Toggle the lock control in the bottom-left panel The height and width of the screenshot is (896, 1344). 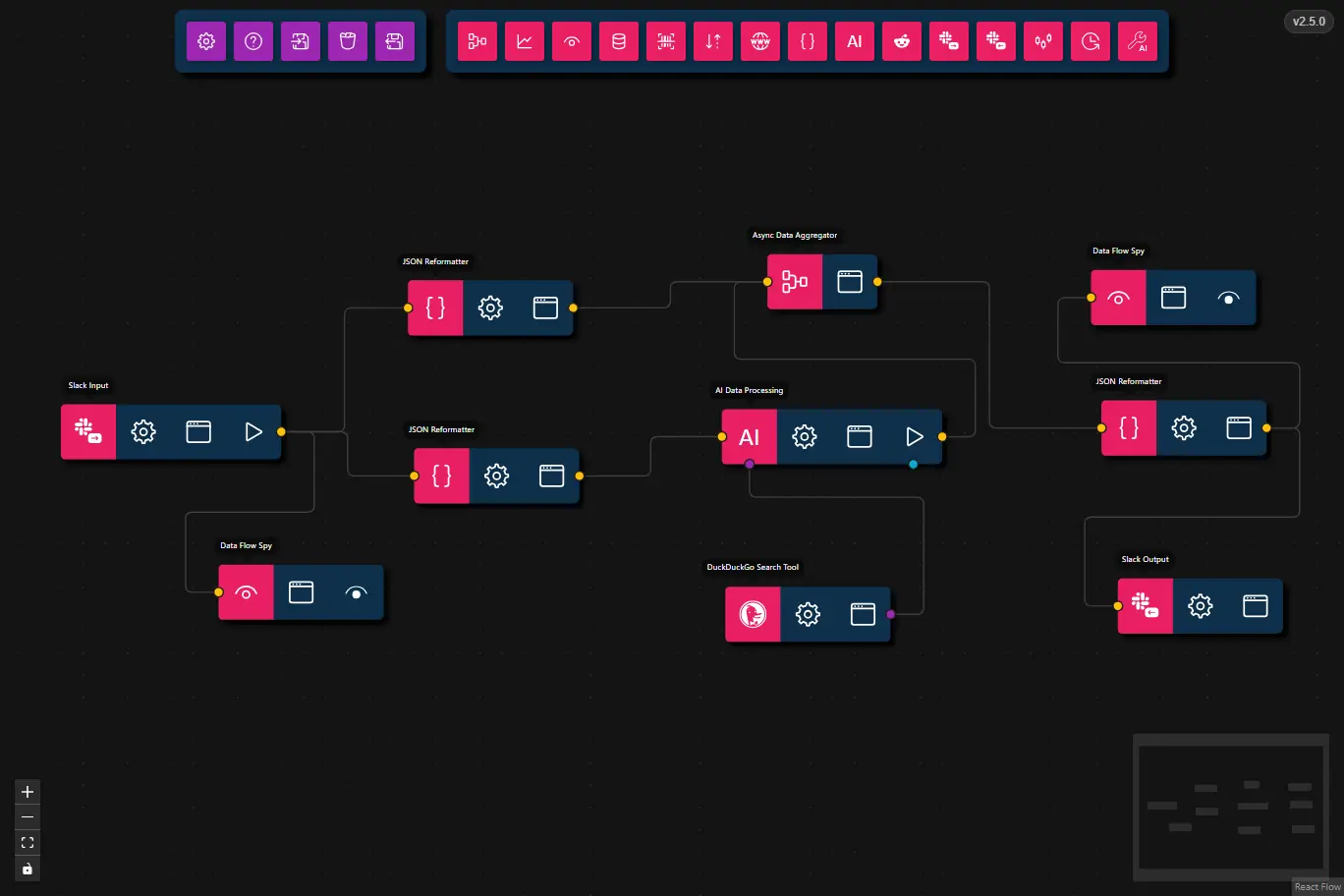pyautogui.click(x=27, y=868)
